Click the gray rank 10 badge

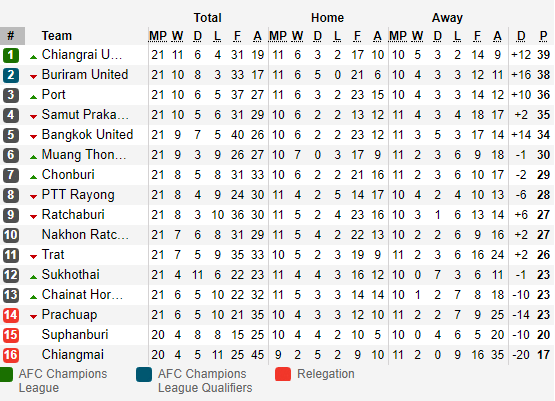pyautogui.click(x=11, y=235)
